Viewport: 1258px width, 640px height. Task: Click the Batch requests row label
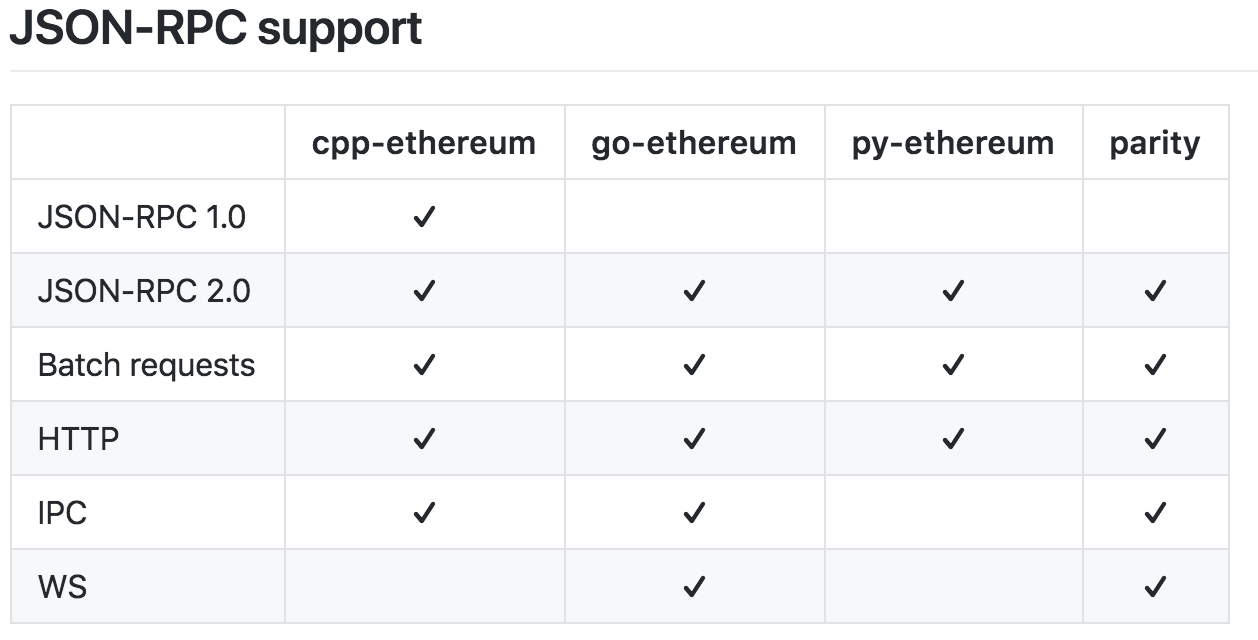tap(147, 365)
